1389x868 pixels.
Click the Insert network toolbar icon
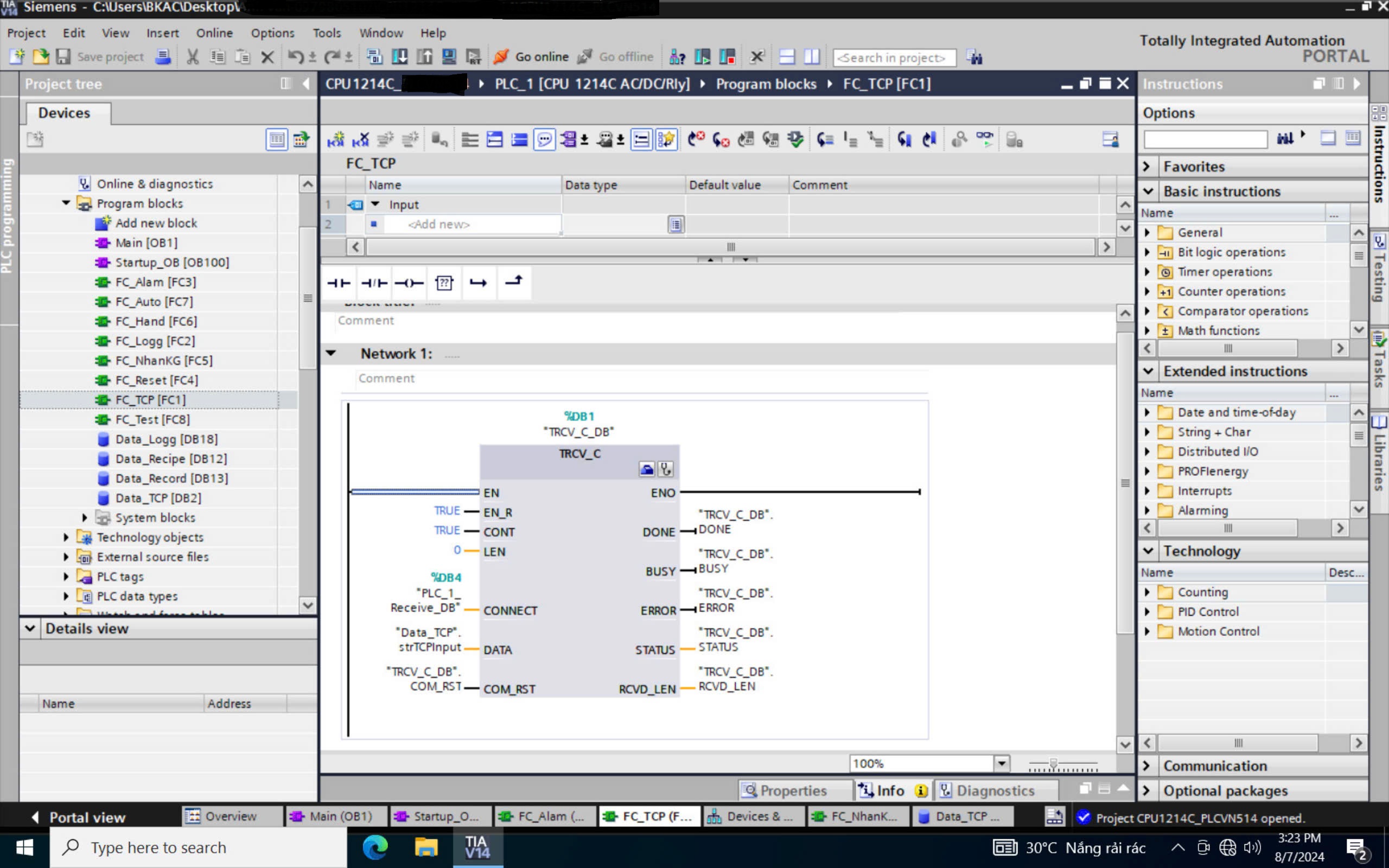click(x=336, y=139)
